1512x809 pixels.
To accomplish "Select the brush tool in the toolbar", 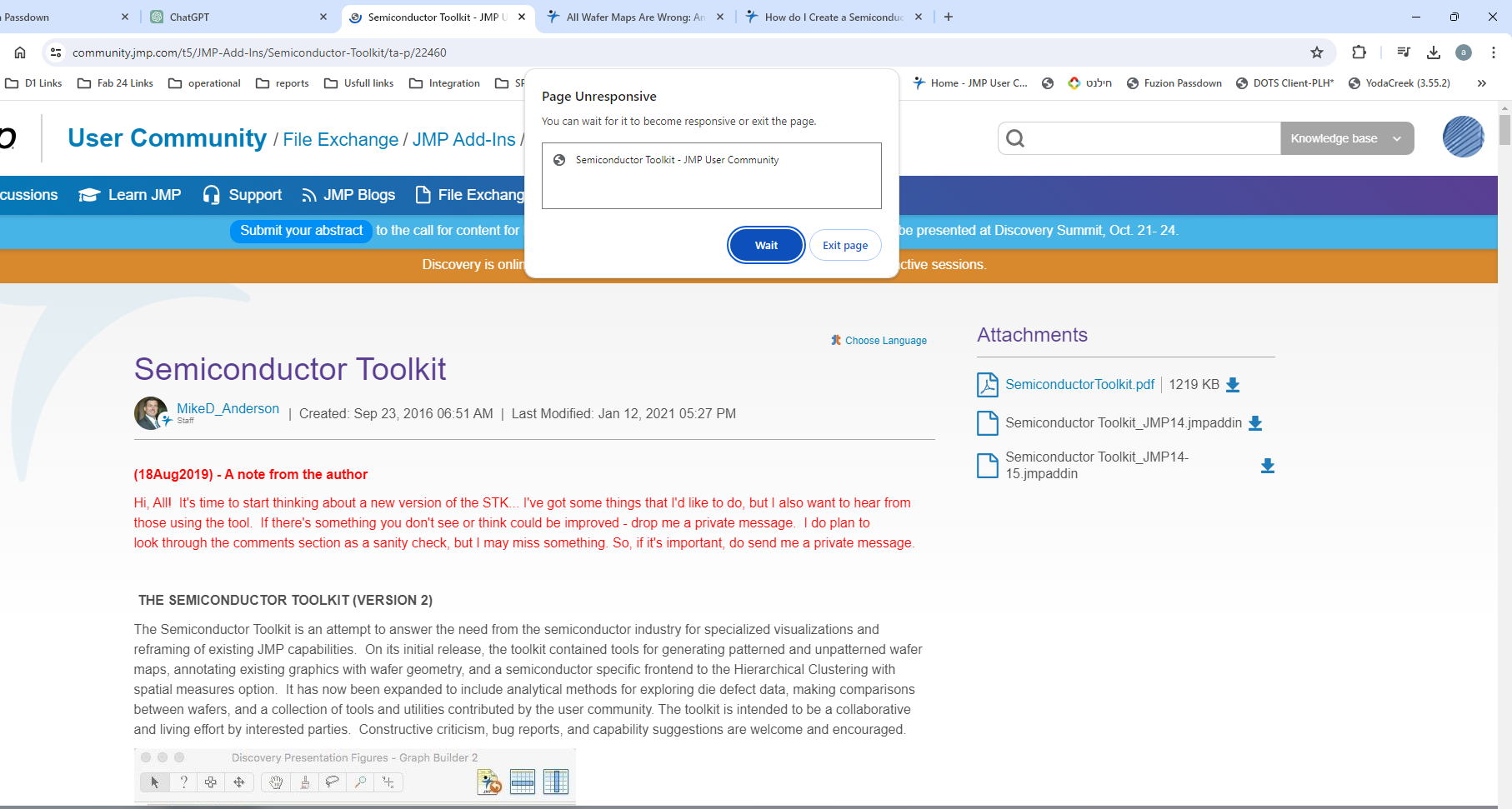I will [304, 782].
